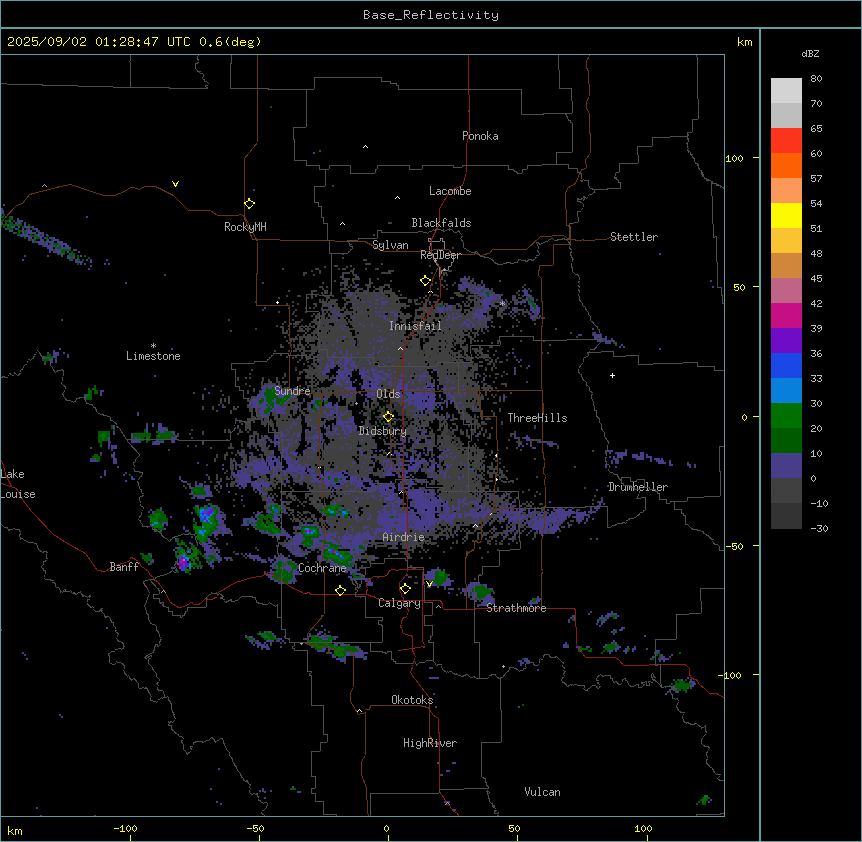Click the Sundre city label

click(292, 391)
